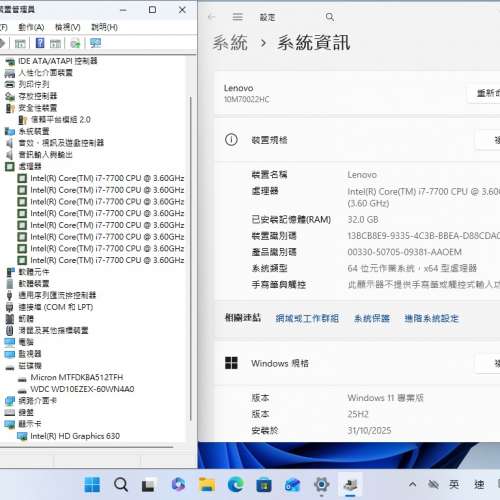Select the Trusted Platform Module 2.0 entry
Viewport: 500px width, 500px height.
(55, 120)
